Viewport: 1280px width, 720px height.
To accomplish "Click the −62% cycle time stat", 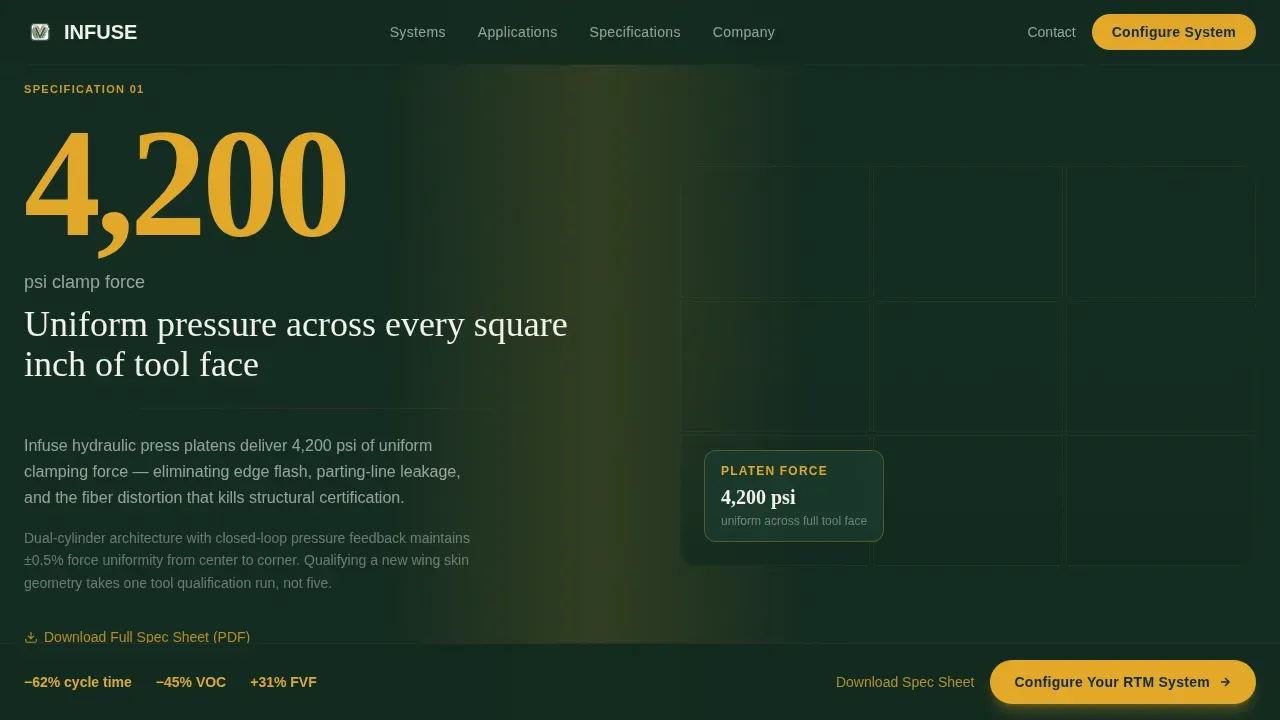I will pyautogui.click(x=78, y=682).
